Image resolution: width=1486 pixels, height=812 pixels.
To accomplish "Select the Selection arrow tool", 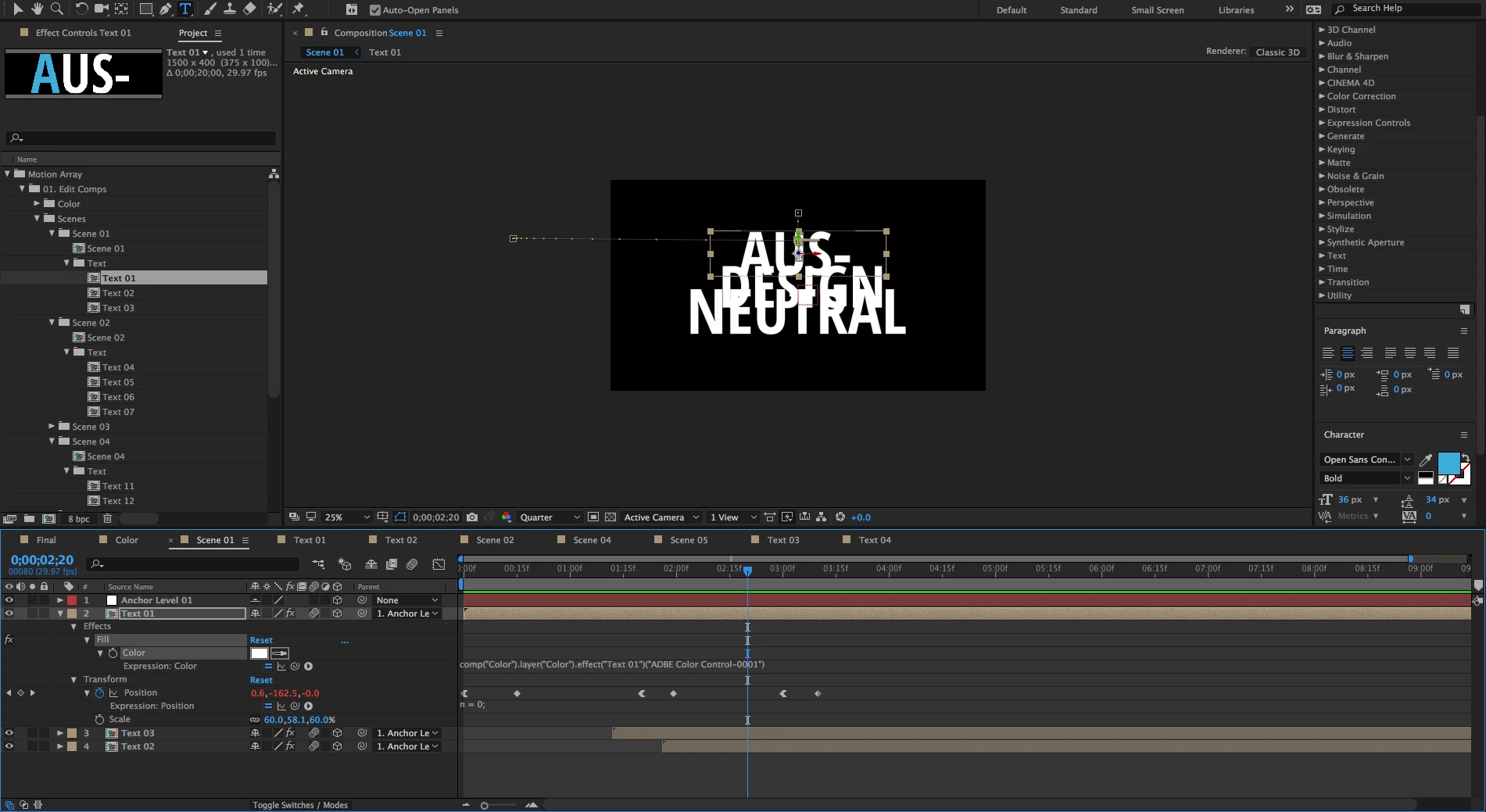I will click(x=18, y=9).
